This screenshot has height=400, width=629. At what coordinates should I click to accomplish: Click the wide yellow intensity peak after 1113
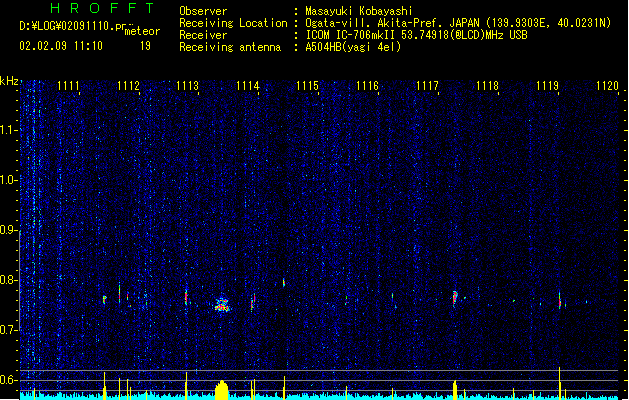tap(222, 390)
